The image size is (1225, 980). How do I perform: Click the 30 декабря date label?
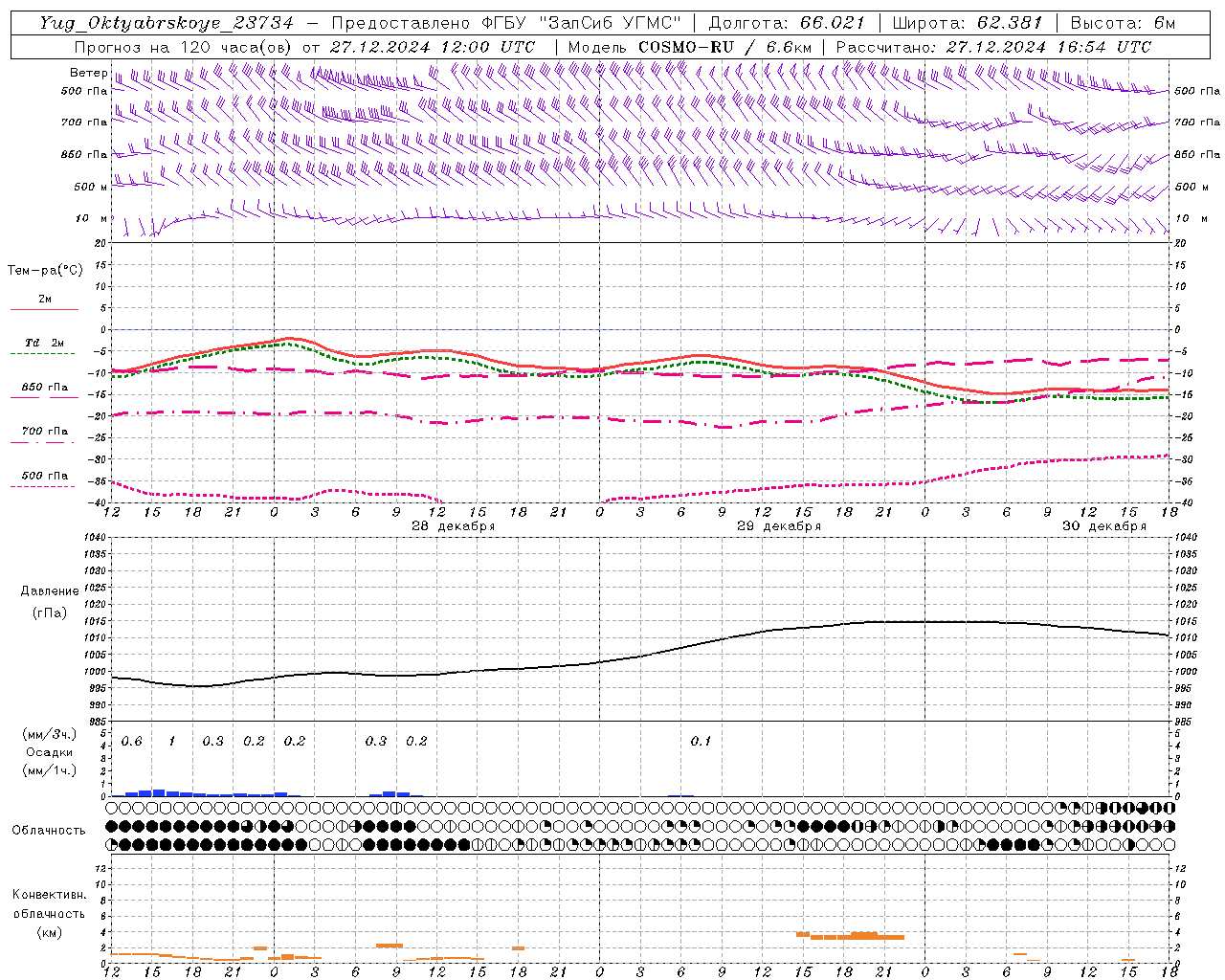1103,526
